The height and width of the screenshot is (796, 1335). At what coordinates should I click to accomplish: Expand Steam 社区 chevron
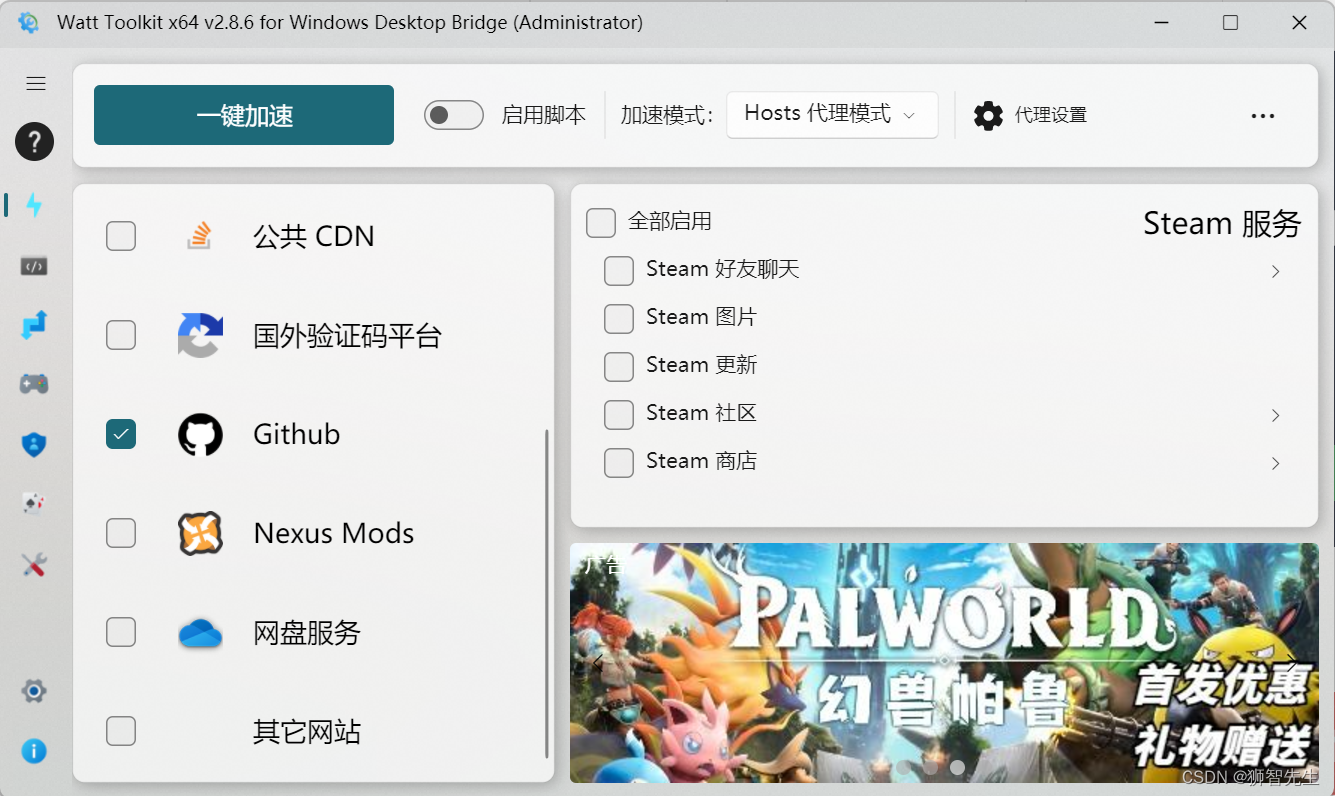(1275, 415)
